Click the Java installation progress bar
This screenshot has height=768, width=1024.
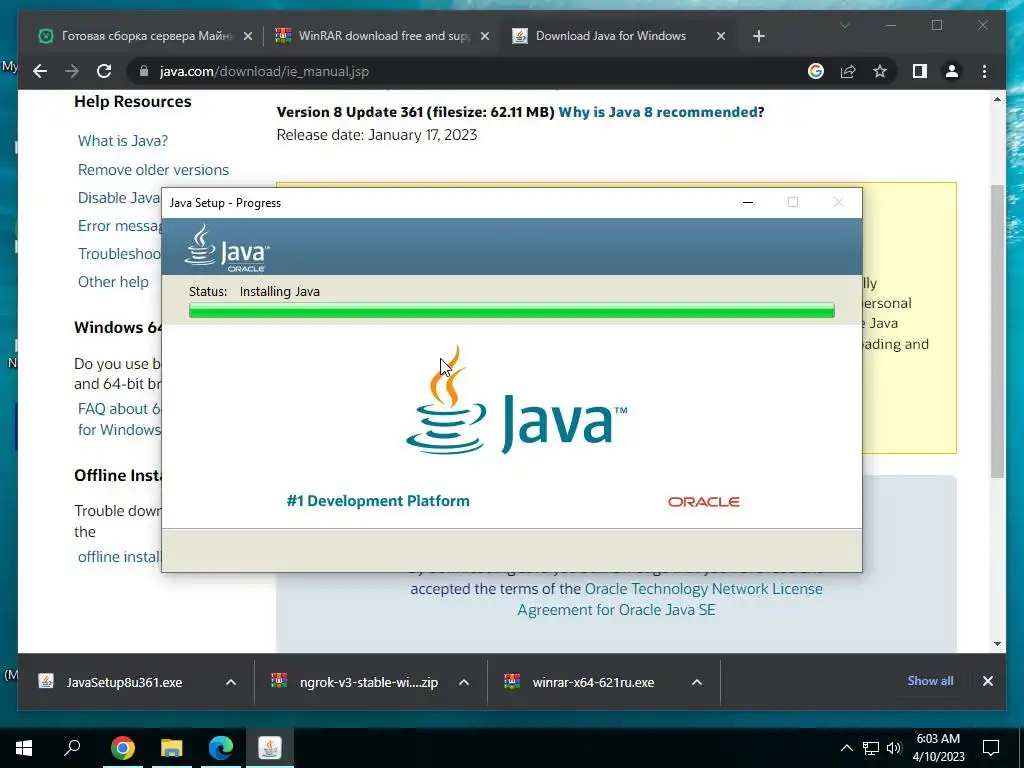coord(511,310)
